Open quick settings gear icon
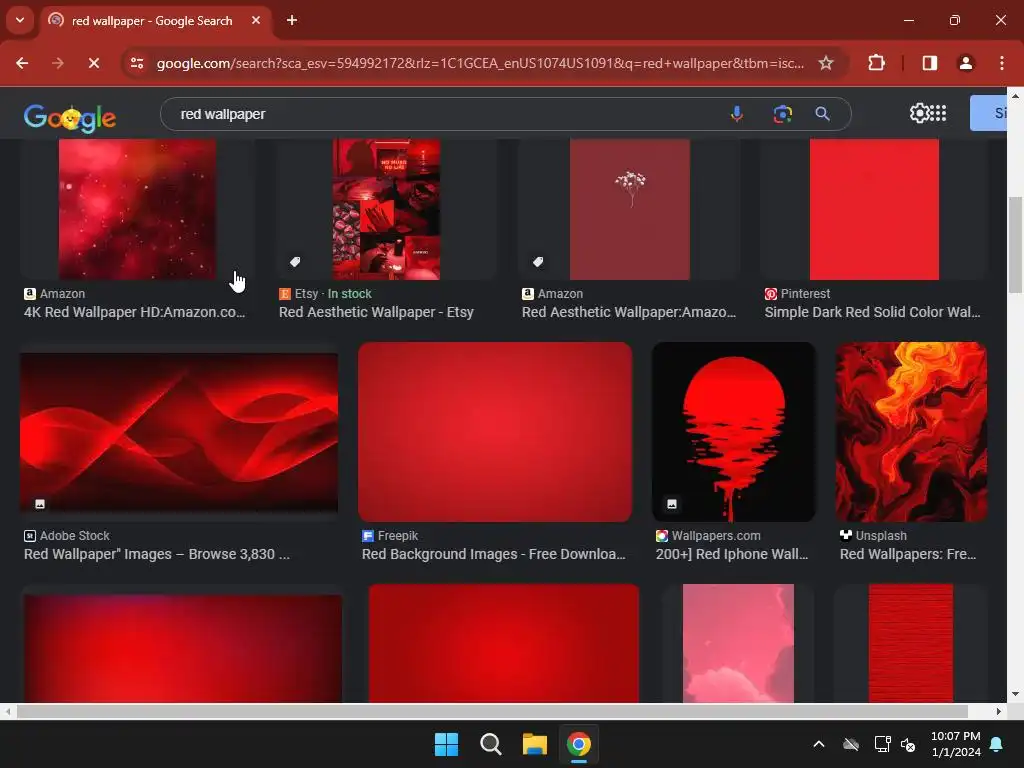The image size is (1024, 768). (x=919, y=113)
